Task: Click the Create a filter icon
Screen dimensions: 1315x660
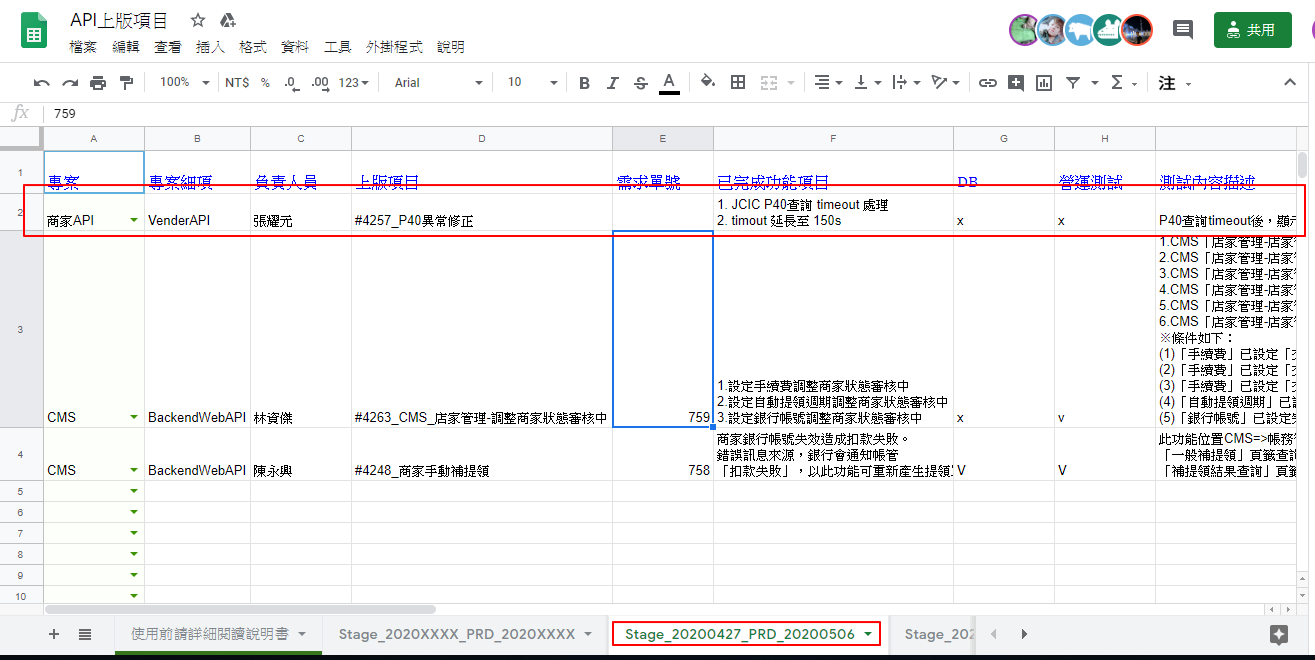Action: click(1072, 83)
